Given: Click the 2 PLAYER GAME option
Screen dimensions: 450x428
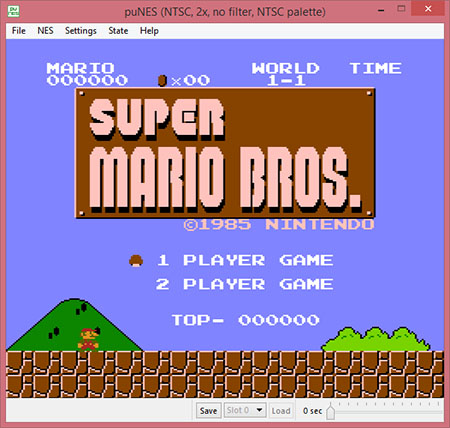Looking at the screenshot, I should point(245,284).
